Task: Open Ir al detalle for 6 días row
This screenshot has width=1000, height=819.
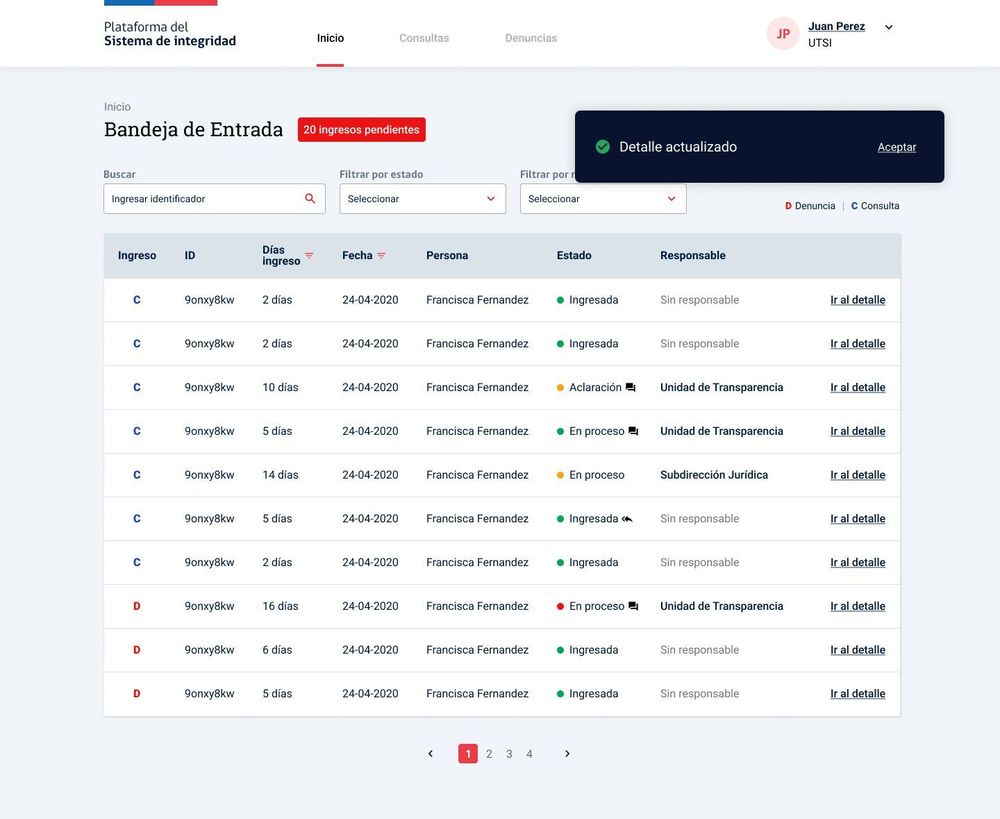Action: click(x=857, y=650)
